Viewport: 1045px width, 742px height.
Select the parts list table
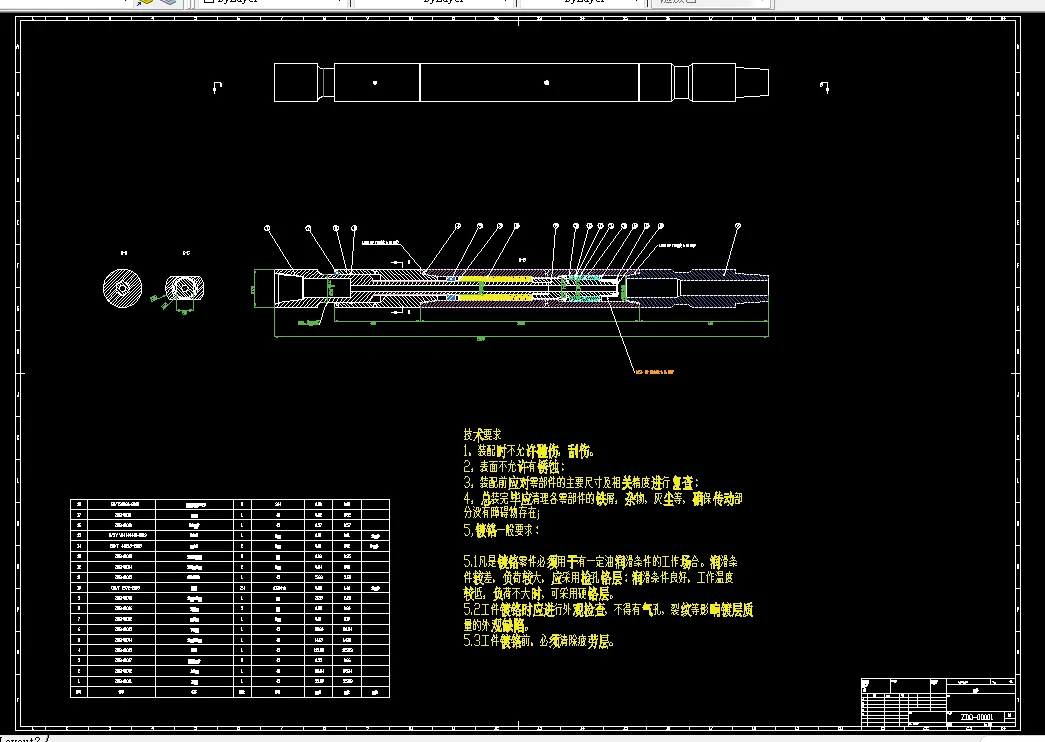coord(230,599)
